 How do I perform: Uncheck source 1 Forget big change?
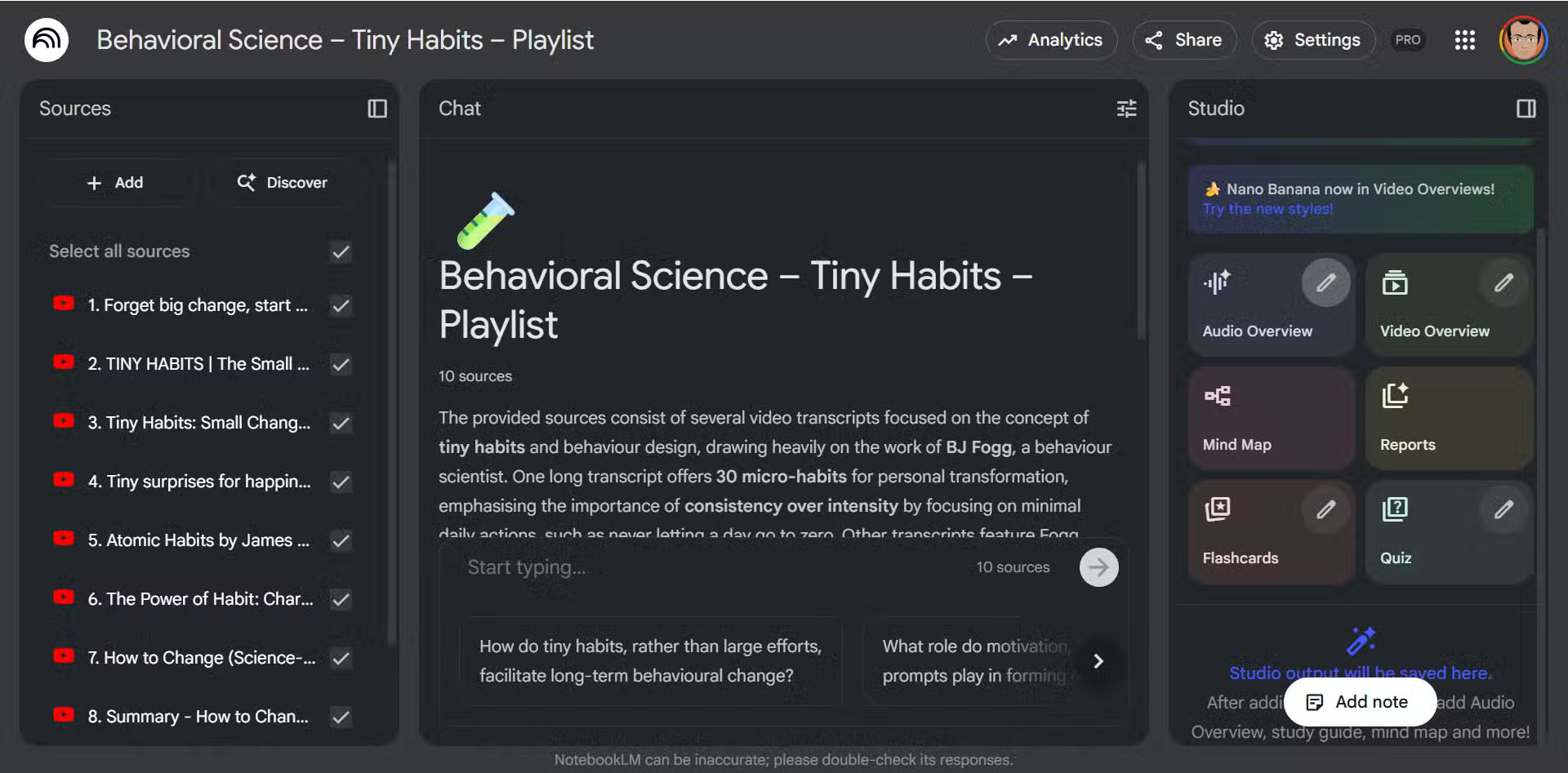tap(341, 305)
